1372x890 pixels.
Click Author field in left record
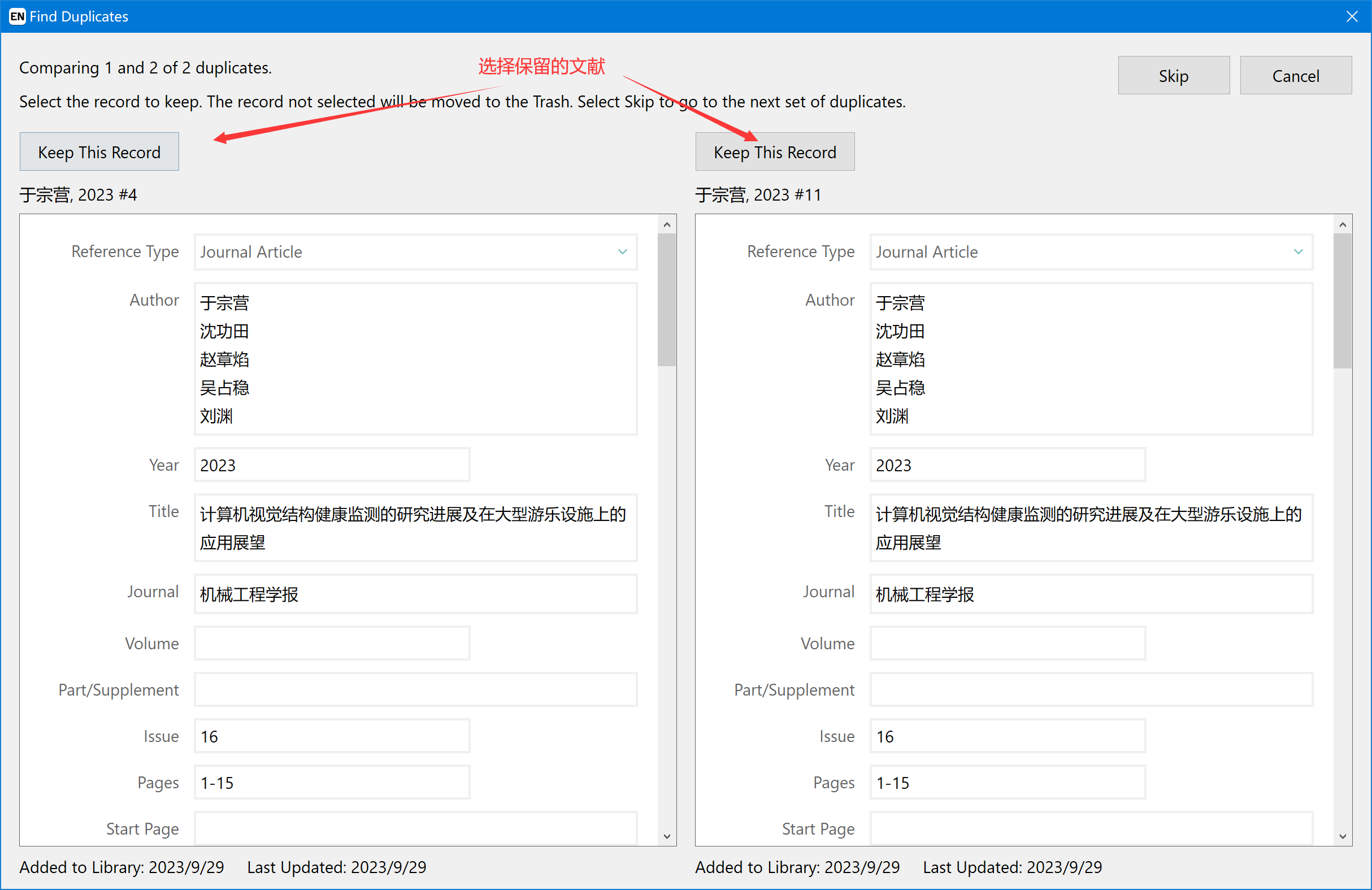click(416, 358)
